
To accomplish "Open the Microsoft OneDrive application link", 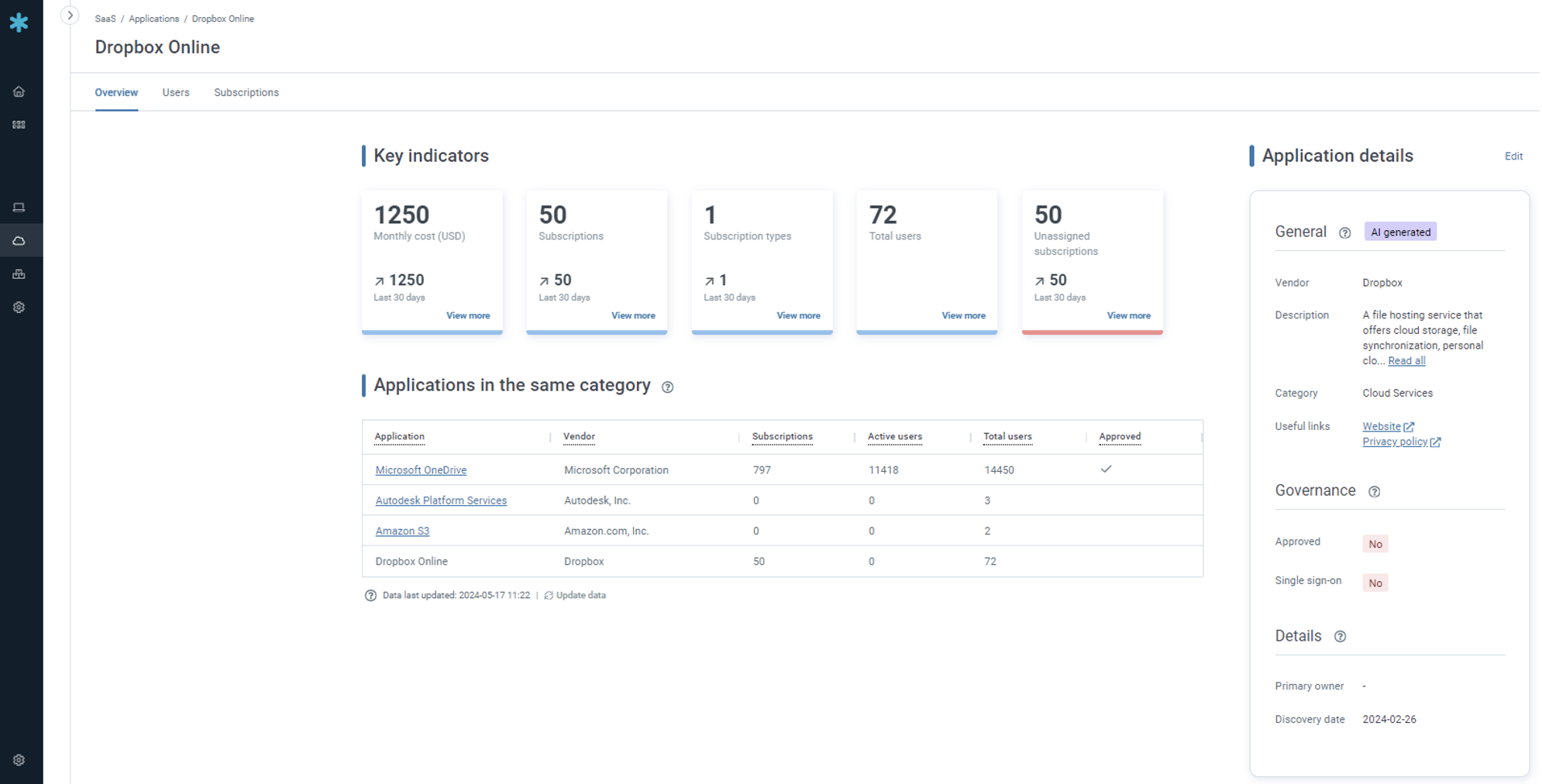I will (421, 470).
